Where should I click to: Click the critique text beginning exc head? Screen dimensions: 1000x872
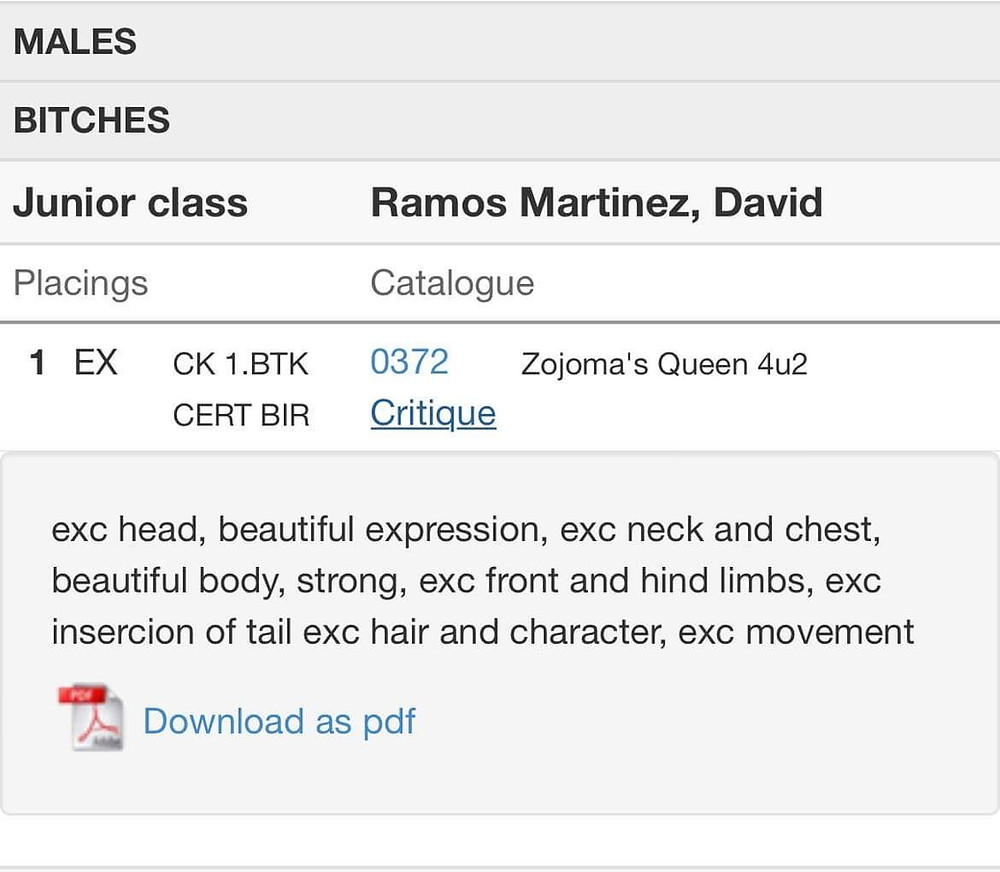pyautogui.click(x=466, y=530)
